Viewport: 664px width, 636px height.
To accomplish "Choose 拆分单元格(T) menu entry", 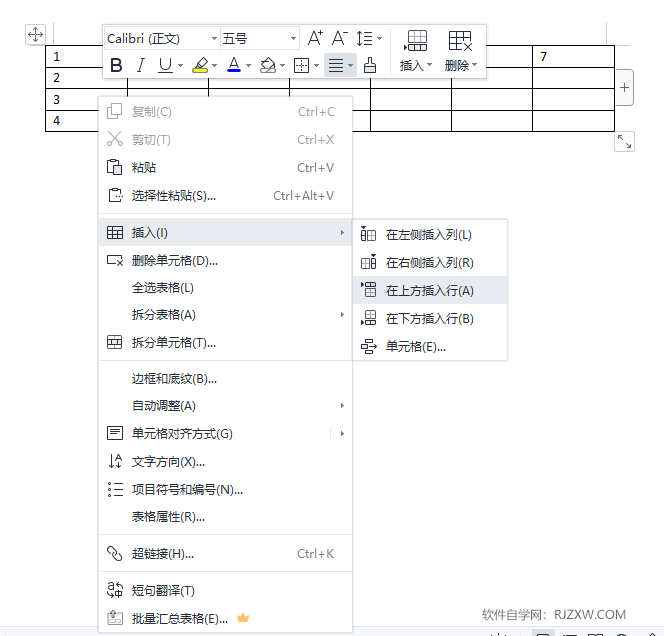I will click(225, 343).
